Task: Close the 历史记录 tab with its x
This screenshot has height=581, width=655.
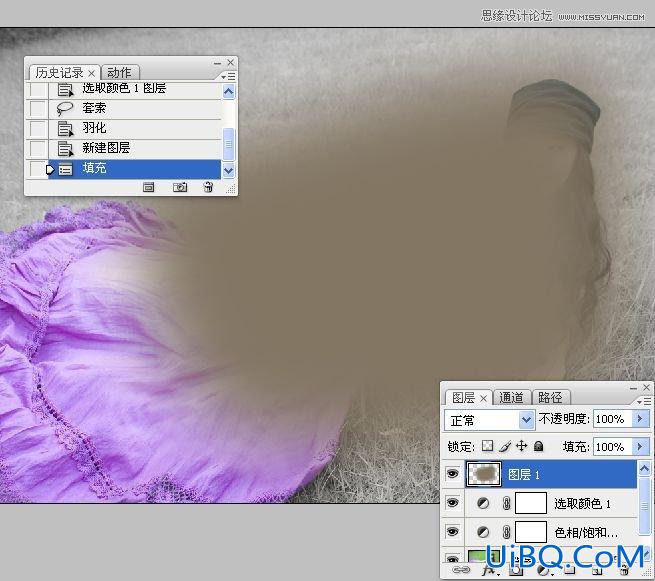Action: click(91, 74)
